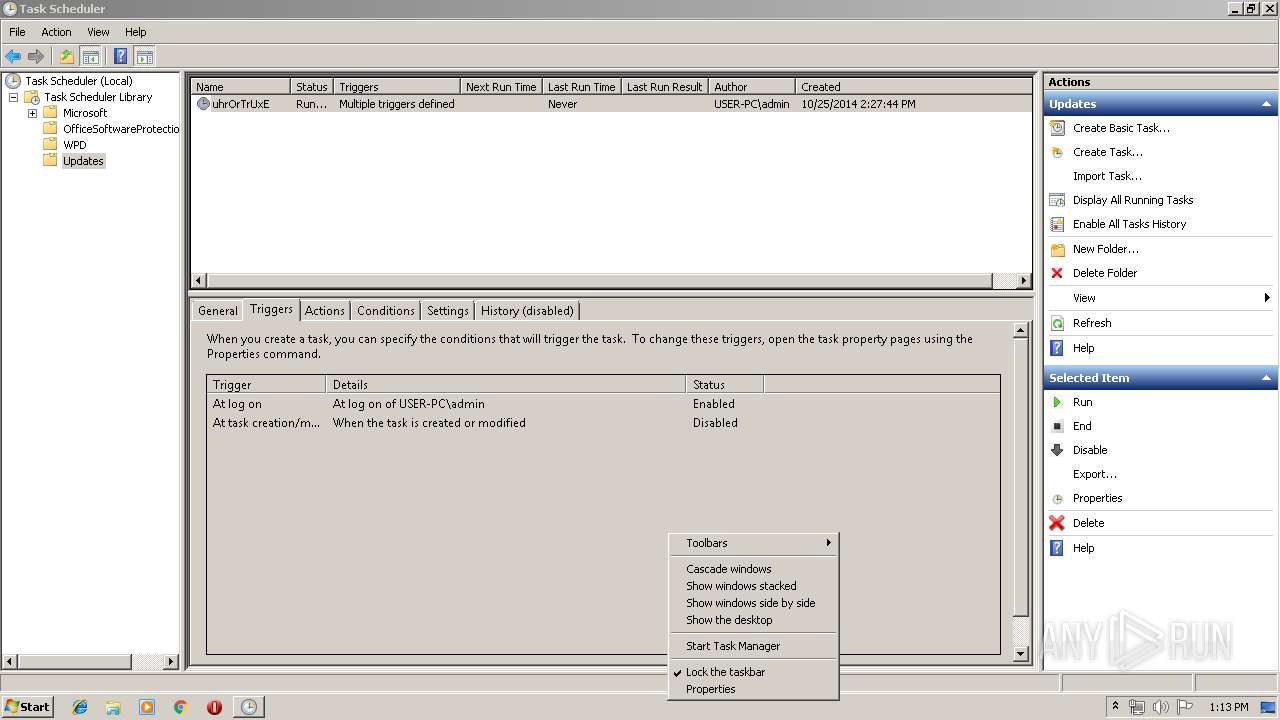Click Create Task… action link
The image size is (1280, 720).
tap(1107, 152)
